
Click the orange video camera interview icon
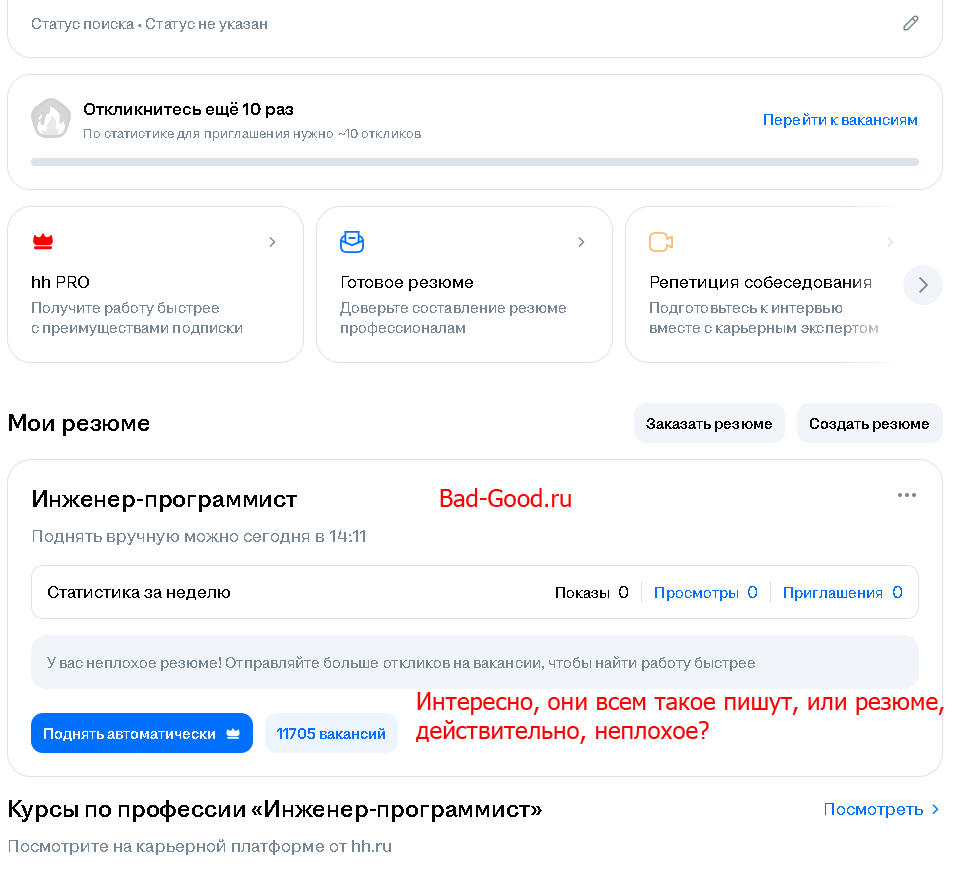pos(660,242)
